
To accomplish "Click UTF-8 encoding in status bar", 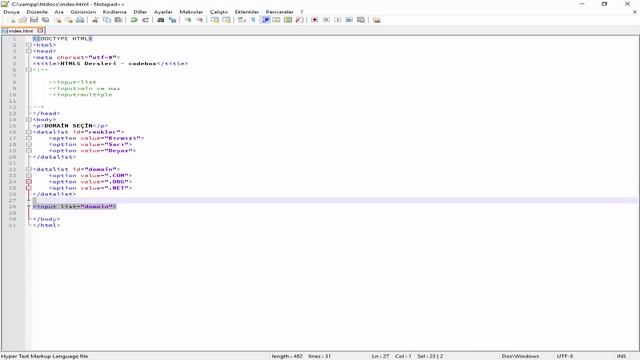I will (565, 356).
